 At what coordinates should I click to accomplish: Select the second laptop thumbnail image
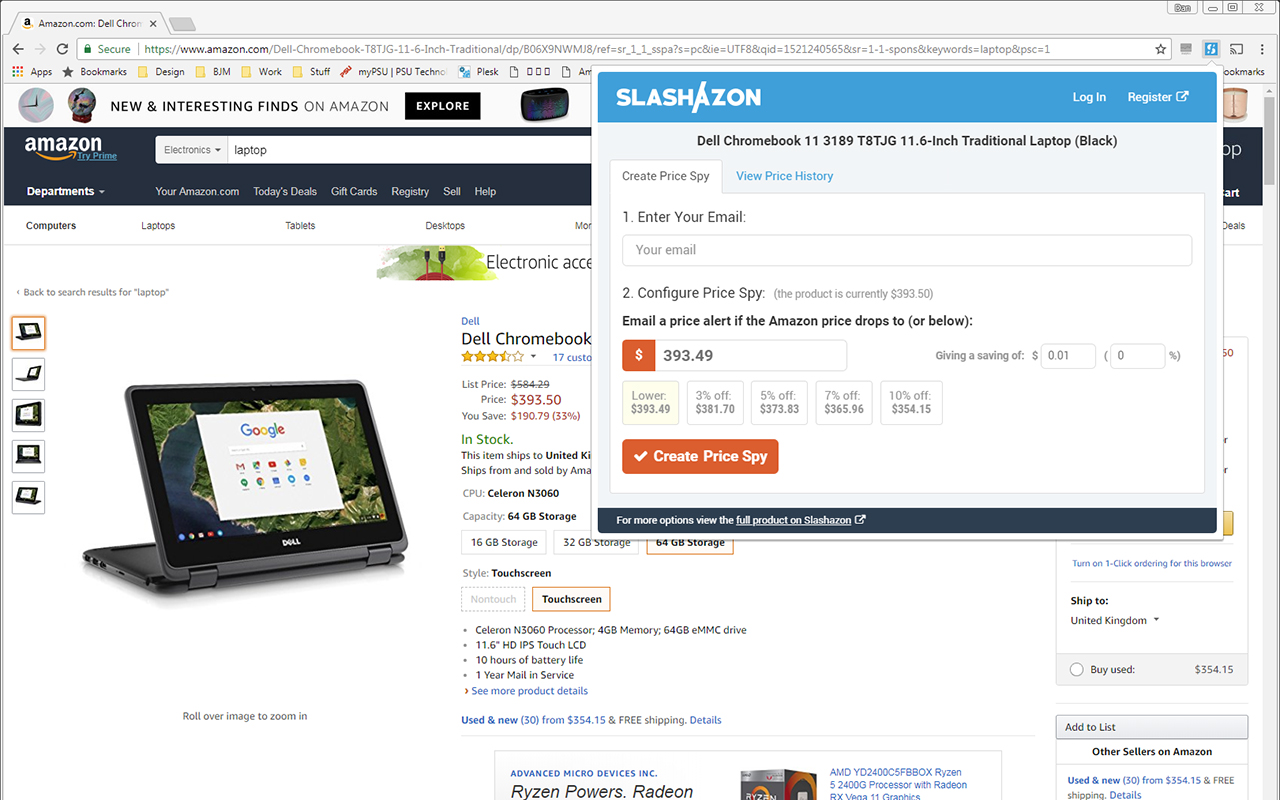coord(28,374)
